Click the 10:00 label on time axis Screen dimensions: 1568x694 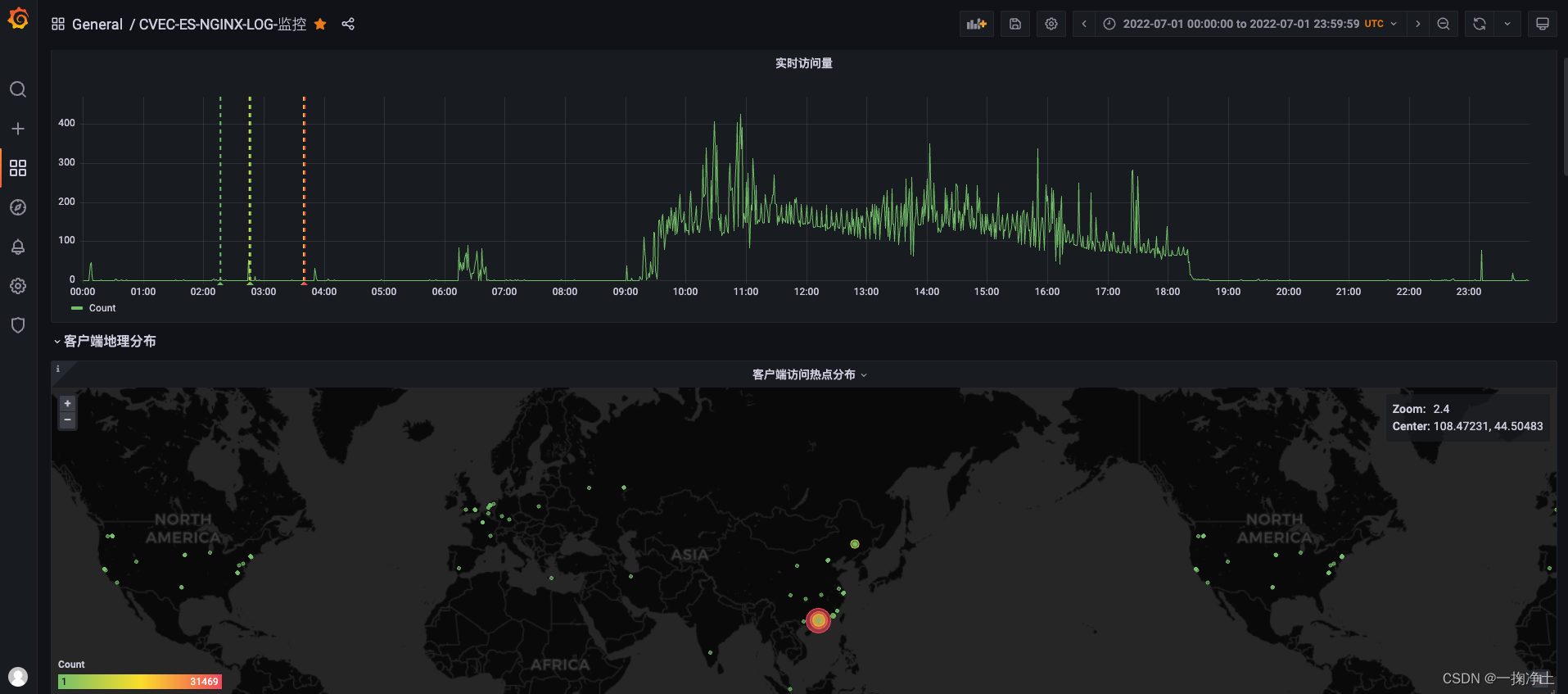coord(685,292)
